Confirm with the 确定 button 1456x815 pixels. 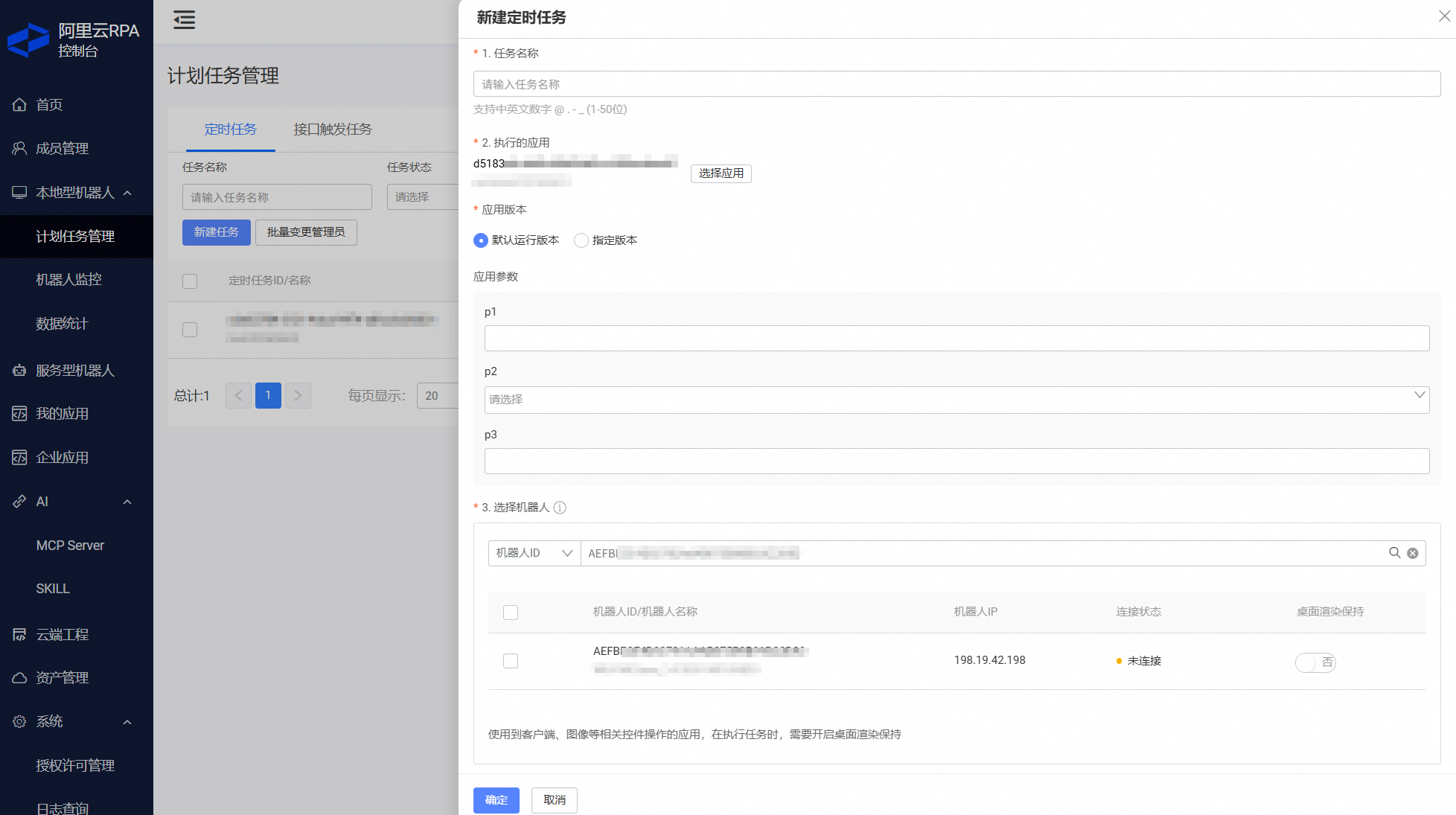(x=496, y=800)
